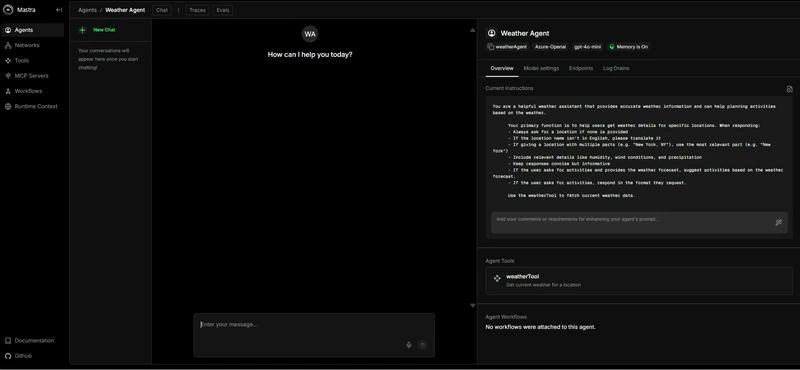Viewport: 800px width, 370px height.
Task: Switch to the Evals tab
Action: click(223, 10)
